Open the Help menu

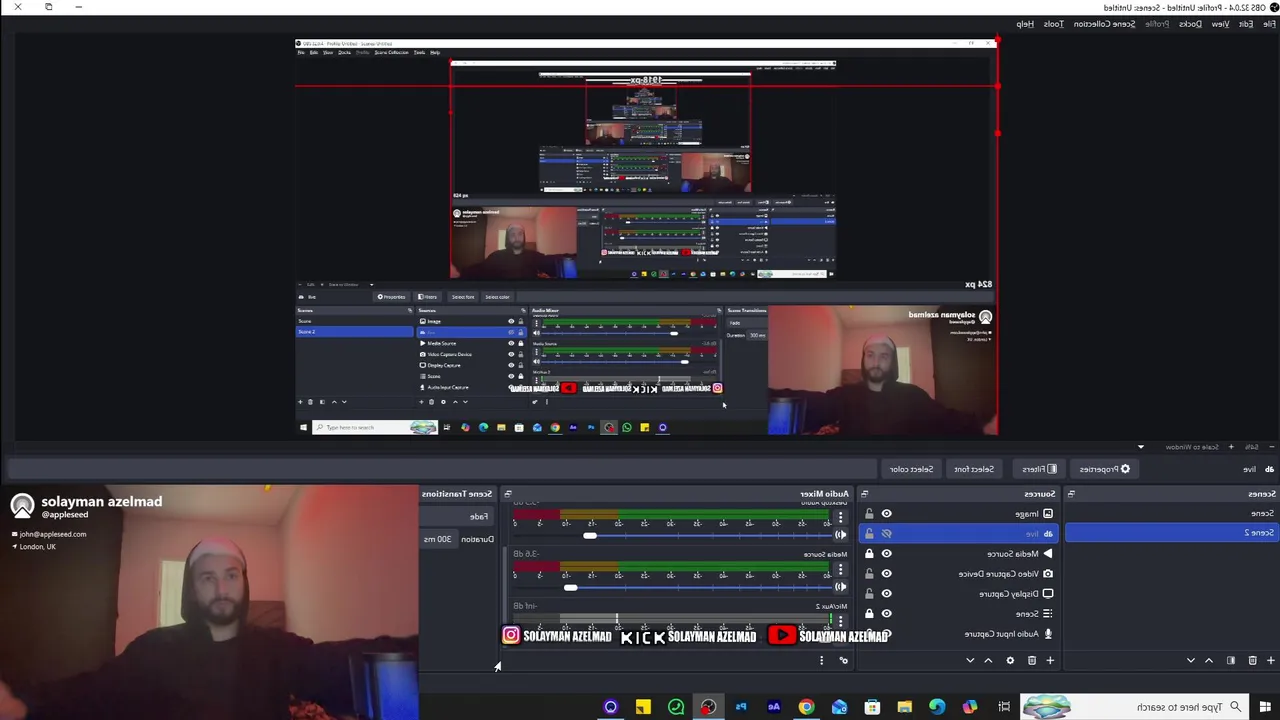pyautogui.click(x=1026, y=24)
